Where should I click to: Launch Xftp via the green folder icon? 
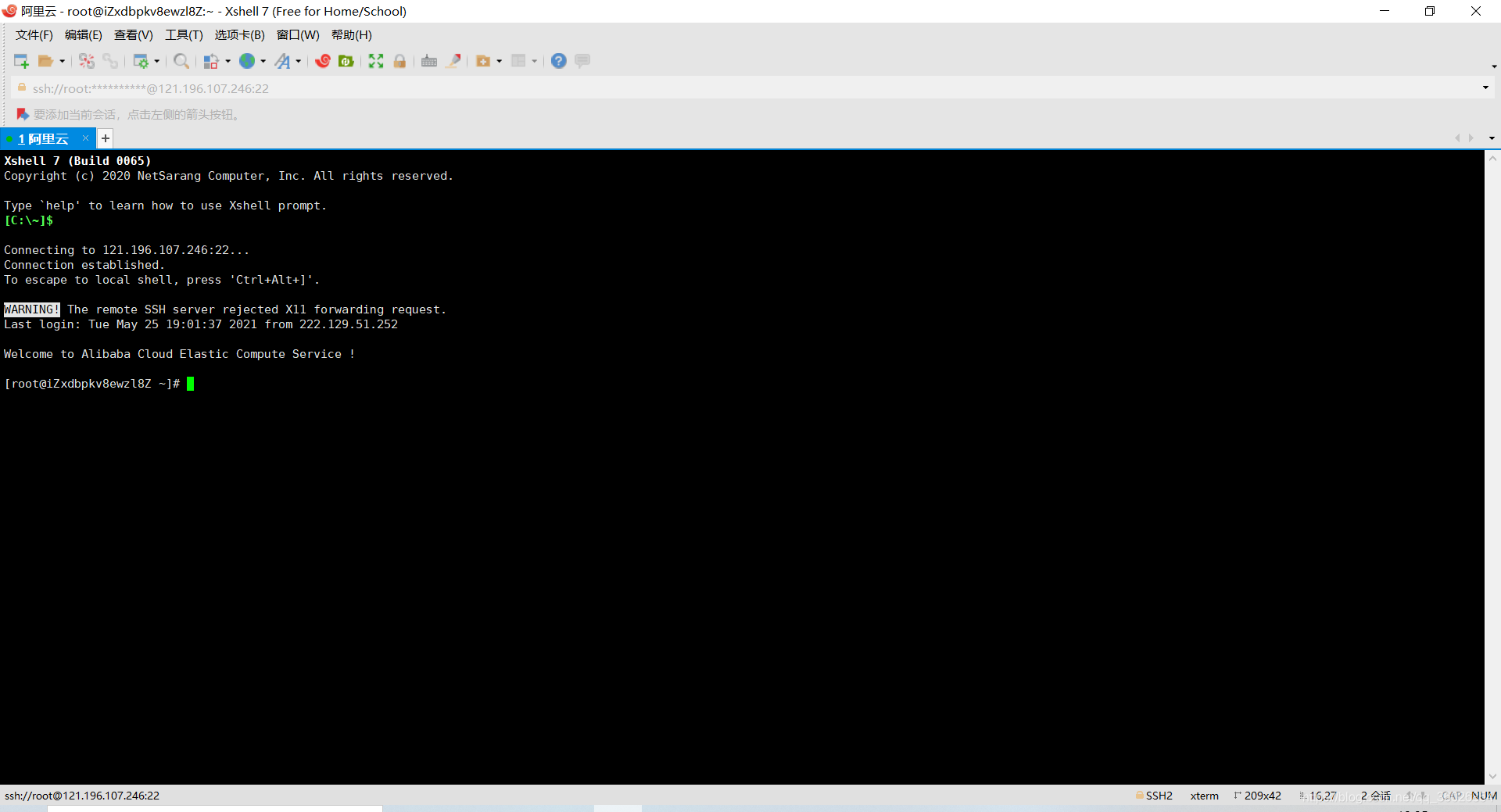click(x=346, y=61)
